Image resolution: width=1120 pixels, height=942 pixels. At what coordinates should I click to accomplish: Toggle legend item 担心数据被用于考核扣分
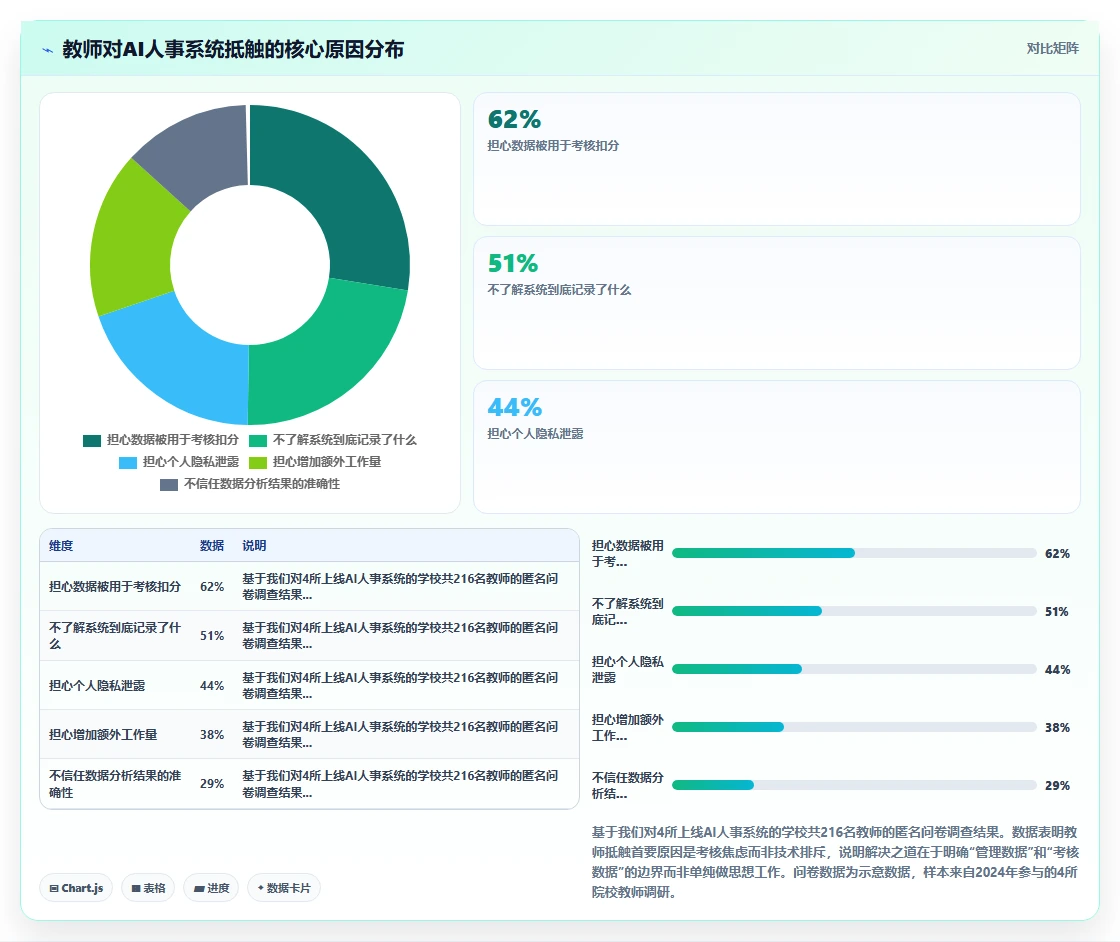coord(161,440)
